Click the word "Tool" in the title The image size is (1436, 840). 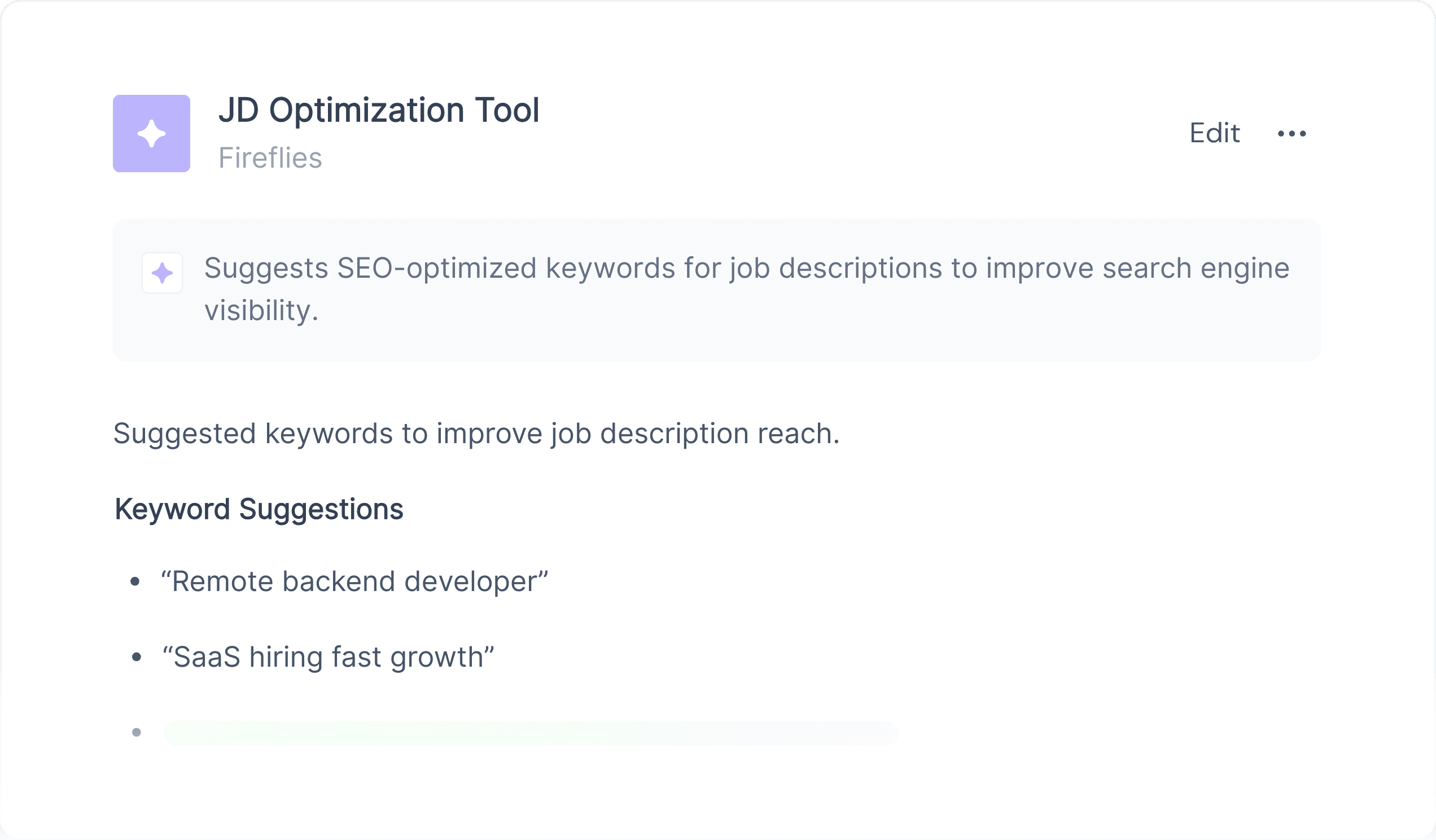(507, 110)
